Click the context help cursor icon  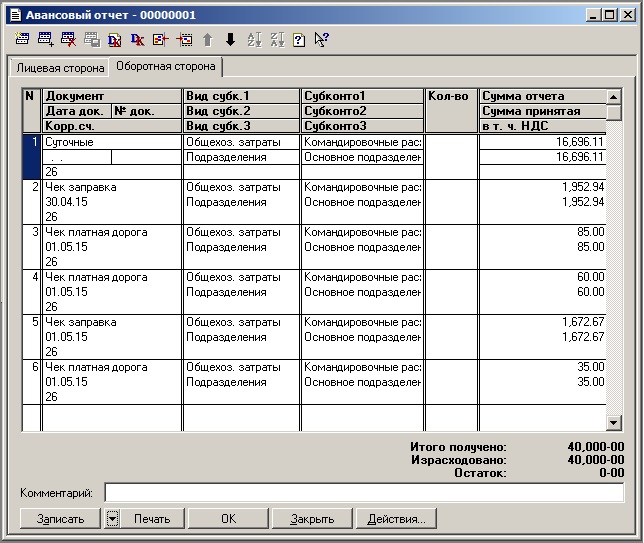pyautogui.click(x=321, y=40)
